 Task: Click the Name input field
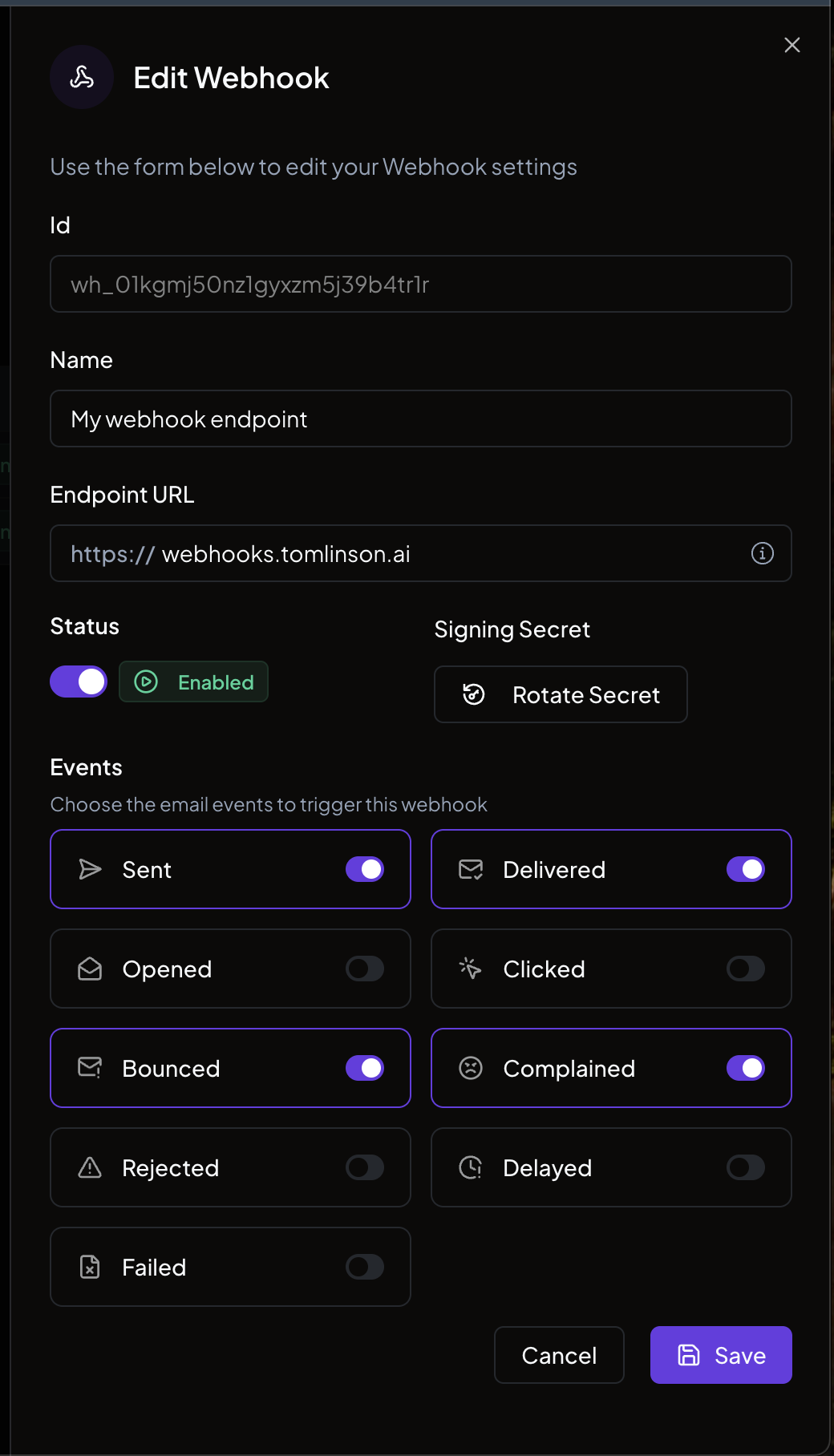[x=421, y=419]
